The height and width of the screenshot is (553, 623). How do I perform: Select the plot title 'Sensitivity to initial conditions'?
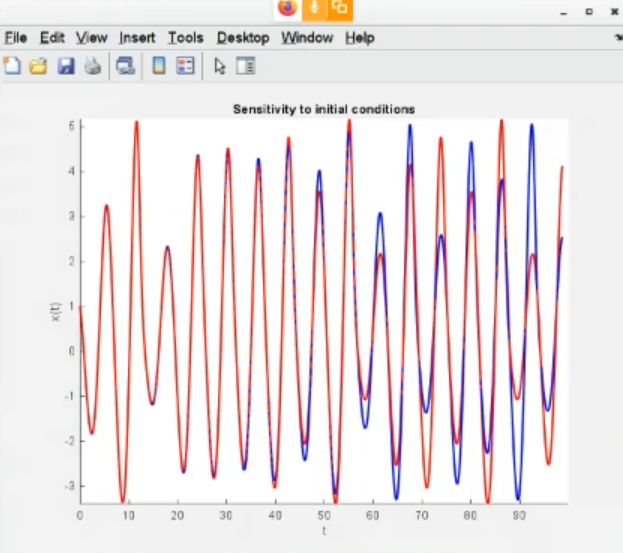pos(323,108)
